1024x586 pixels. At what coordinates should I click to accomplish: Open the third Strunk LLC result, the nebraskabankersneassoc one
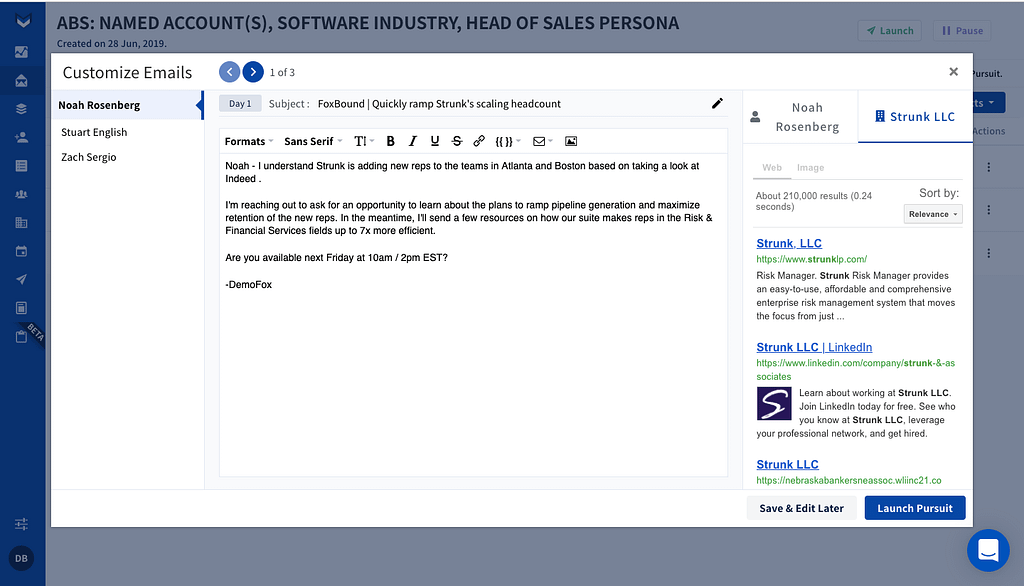pyautogui.click(x=787, y=464)
